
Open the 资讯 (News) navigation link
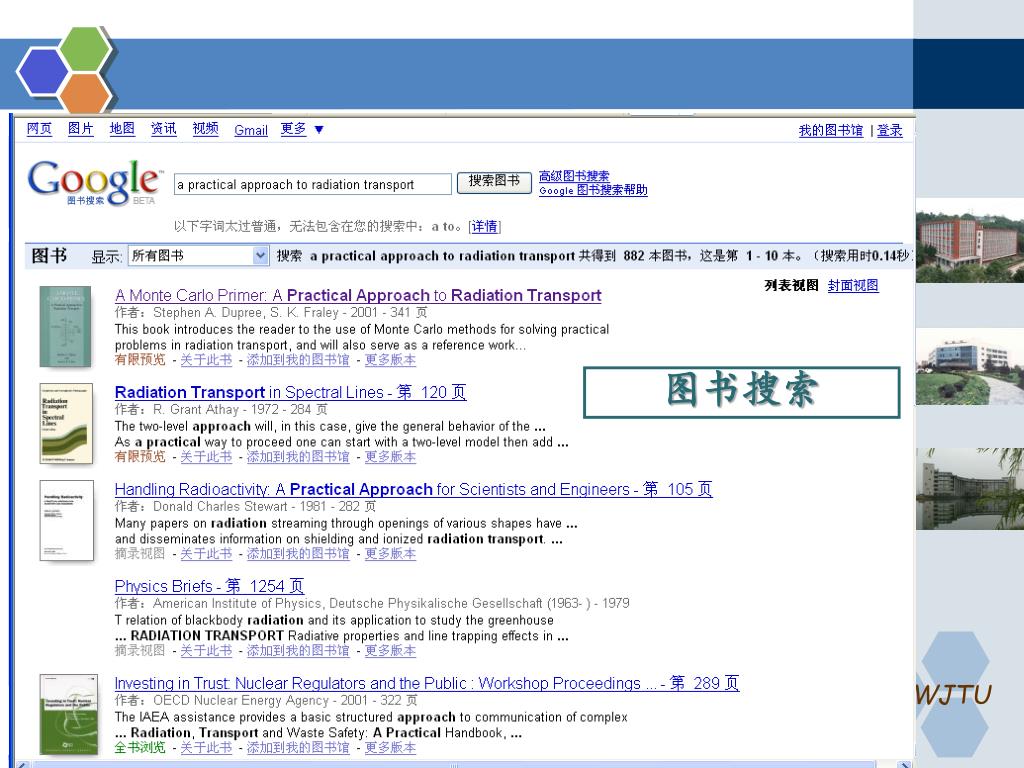163,129
